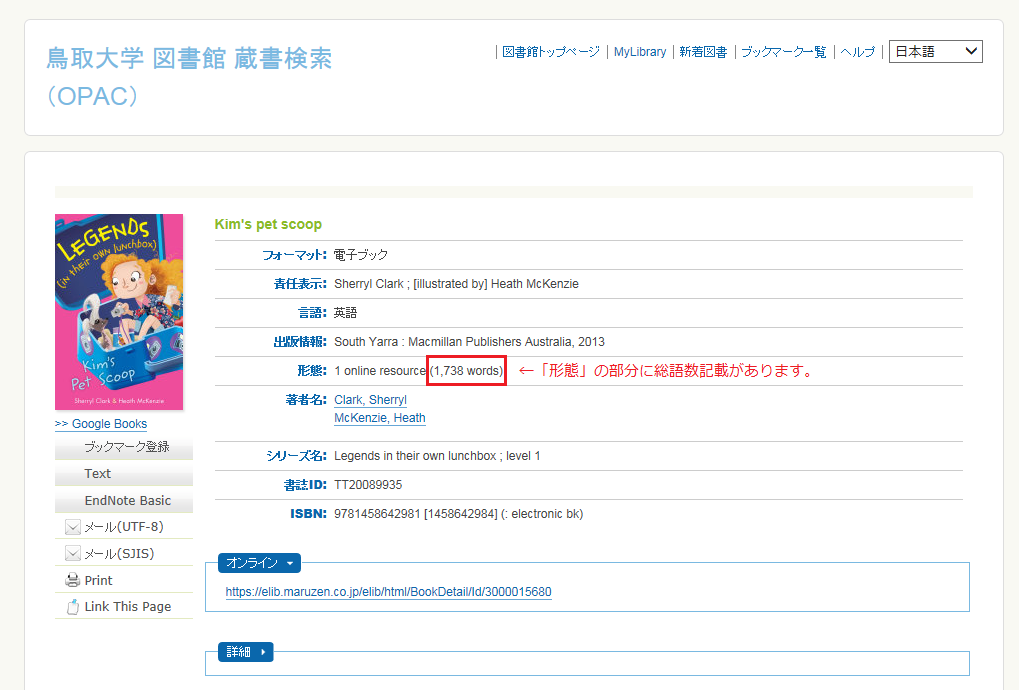Image resolution: width=1019 pixels, height=690 pixels.
Task: Click the printer icon beside Print
Action: pos(72,580)
